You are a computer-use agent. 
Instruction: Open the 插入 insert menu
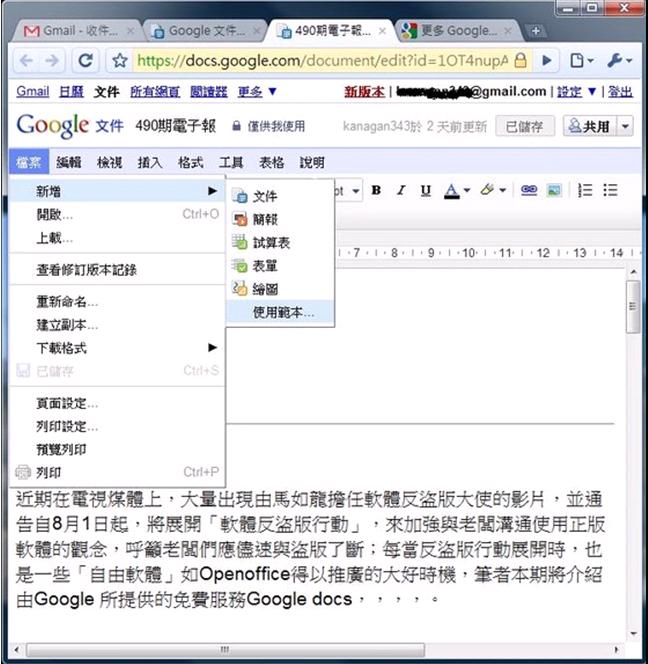pos(150,162)
